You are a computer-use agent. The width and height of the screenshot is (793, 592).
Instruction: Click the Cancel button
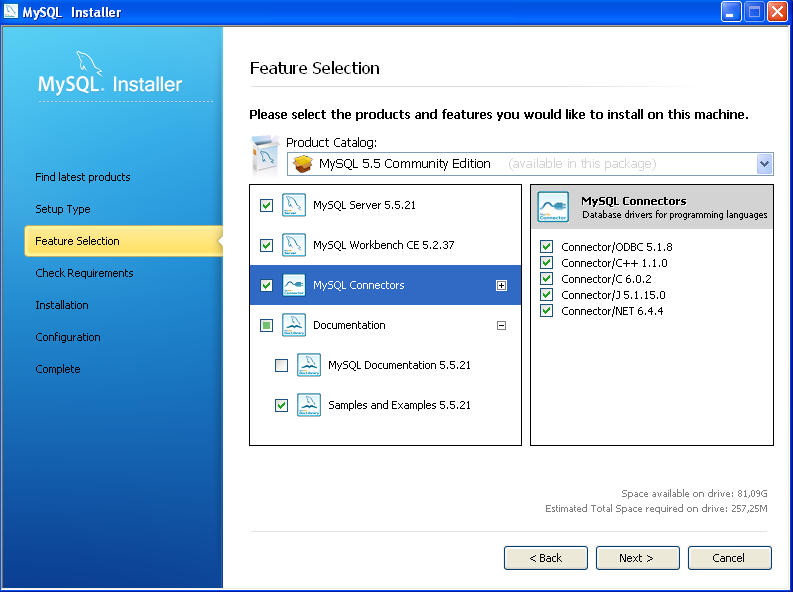coord(730,558)
